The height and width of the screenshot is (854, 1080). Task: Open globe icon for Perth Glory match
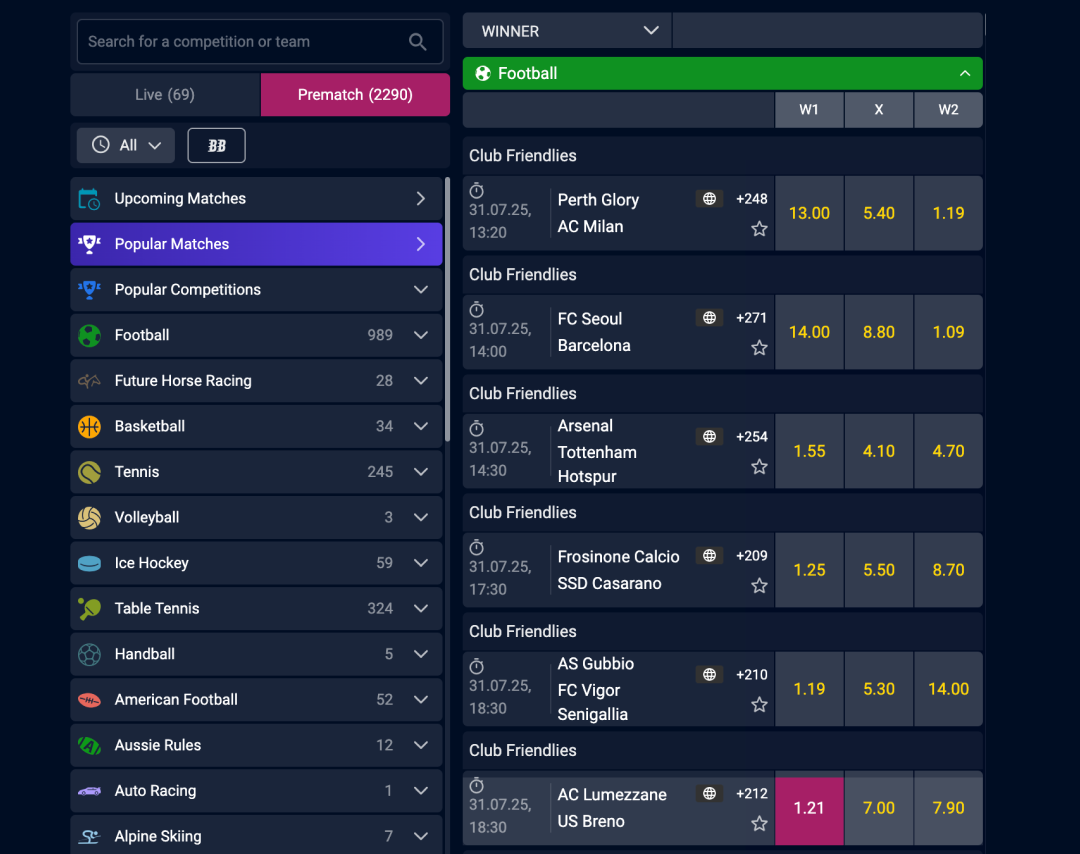click(709, 199)
